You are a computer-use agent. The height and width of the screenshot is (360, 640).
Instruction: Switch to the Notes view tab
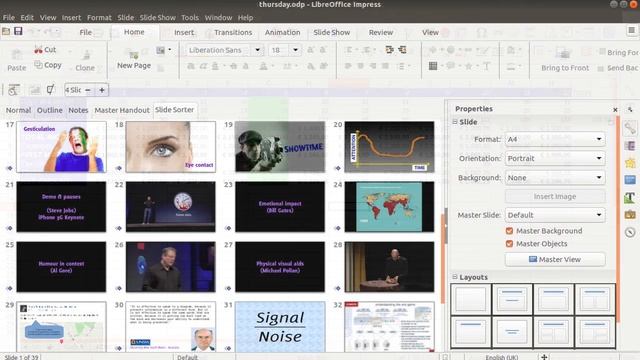78,110
